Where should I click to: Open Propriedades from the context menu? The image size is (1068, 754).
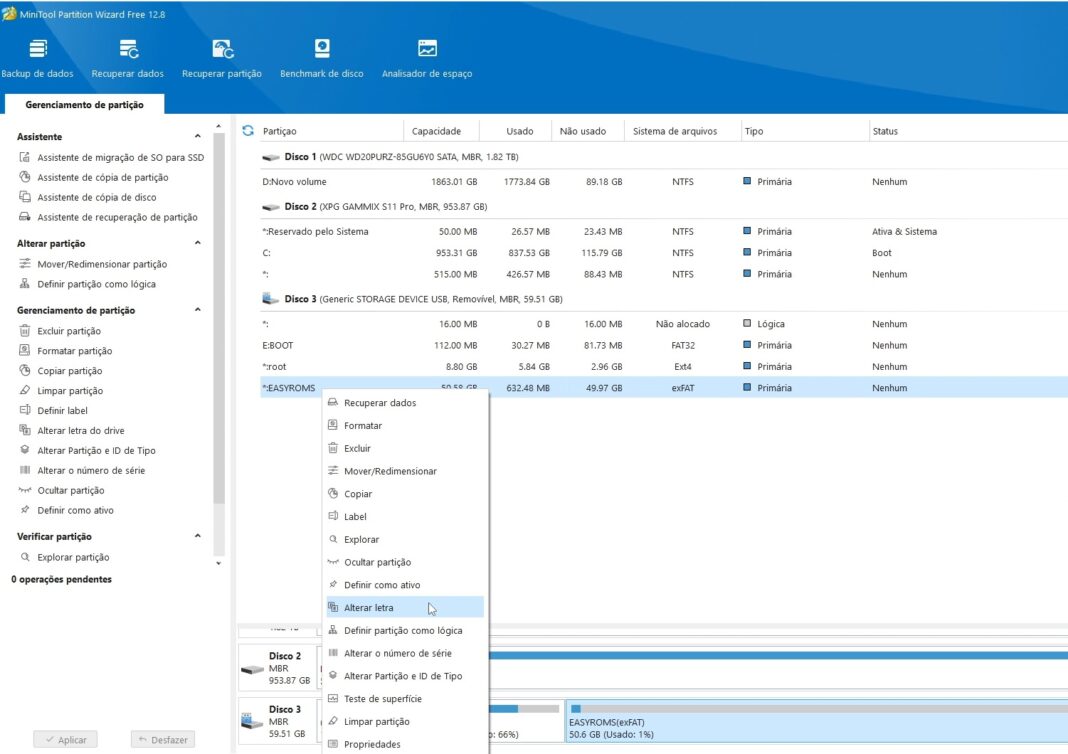coord(372,744)
